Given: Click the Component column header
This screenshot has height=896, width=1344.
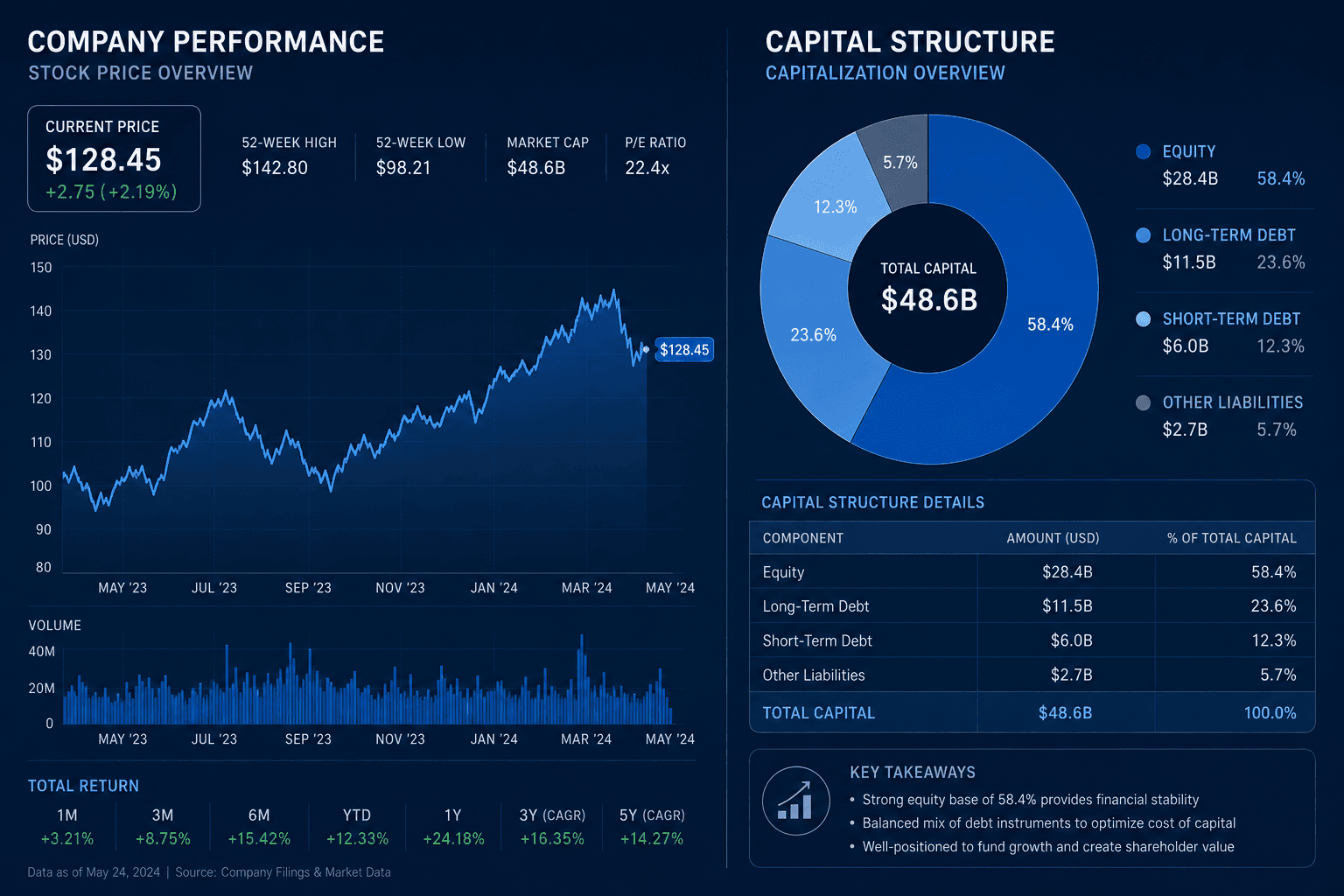Looking at the screenshot, I should point(803,538).
